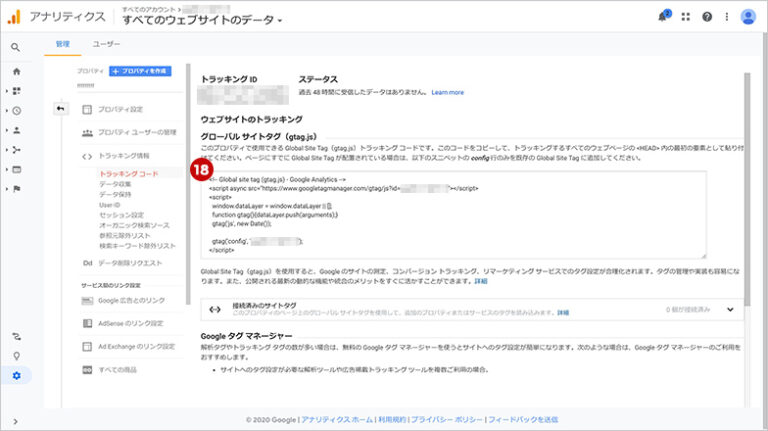The image size is (768, 431).
Task: Open notifications bell icon
Action: pyautogui.click(x=663, y=16)
